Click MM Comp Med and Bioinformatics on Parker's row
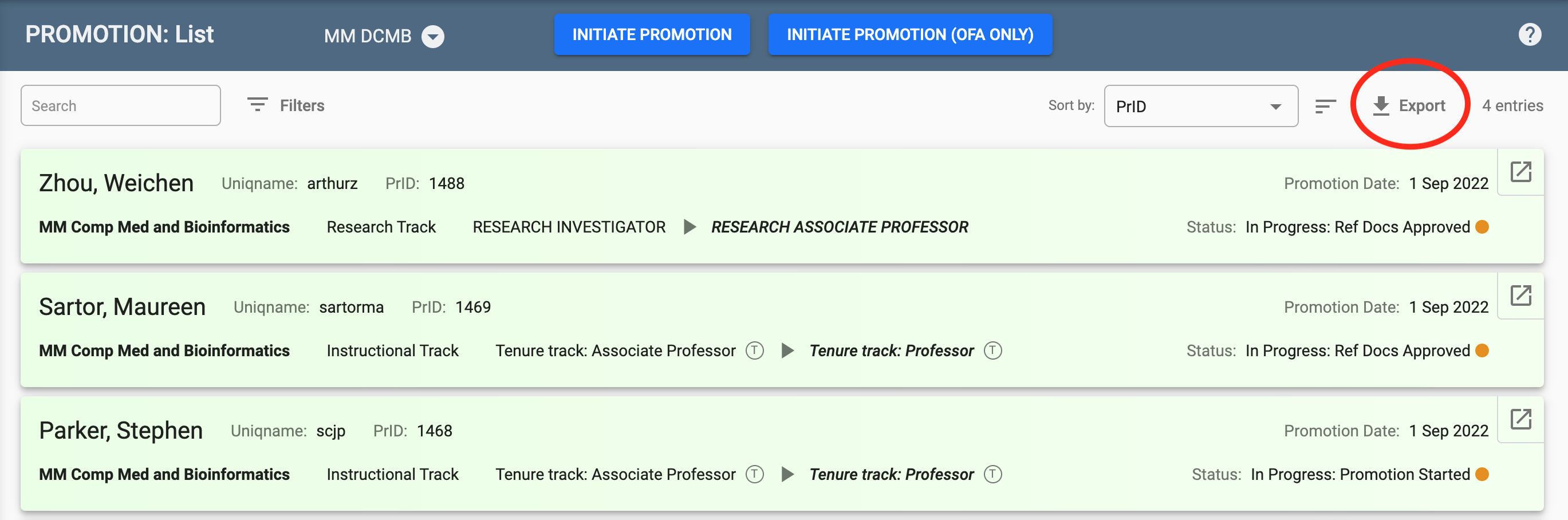 point(164,474)
